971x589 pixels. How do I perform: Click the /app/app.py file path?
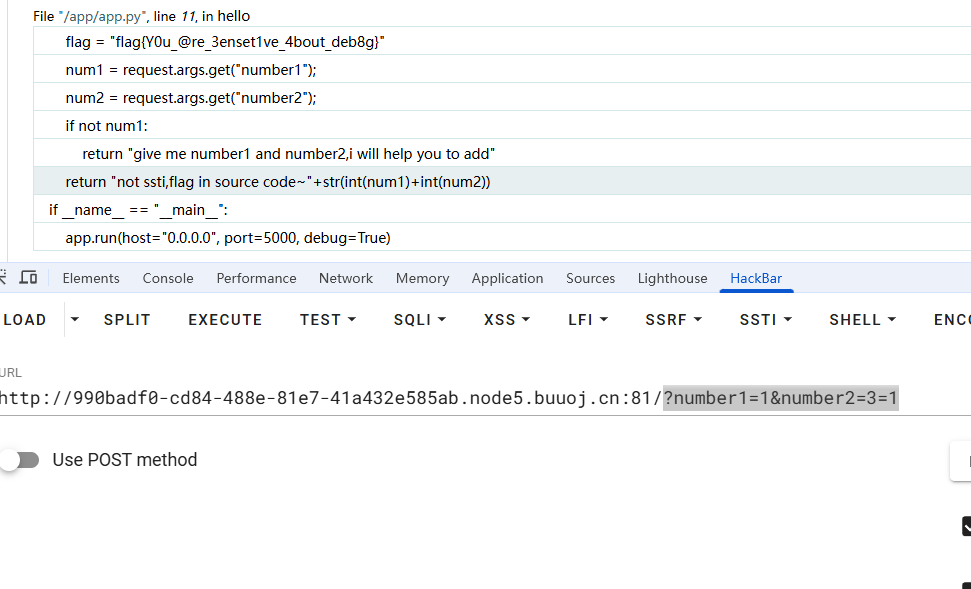[x=102, y=16]
